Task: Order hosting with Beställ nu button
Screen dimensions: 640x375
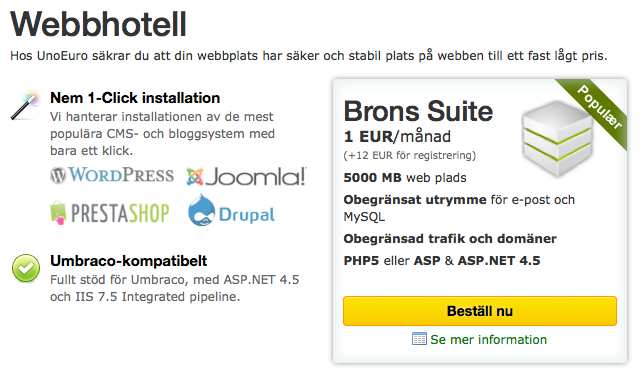Action: [480, 311]
